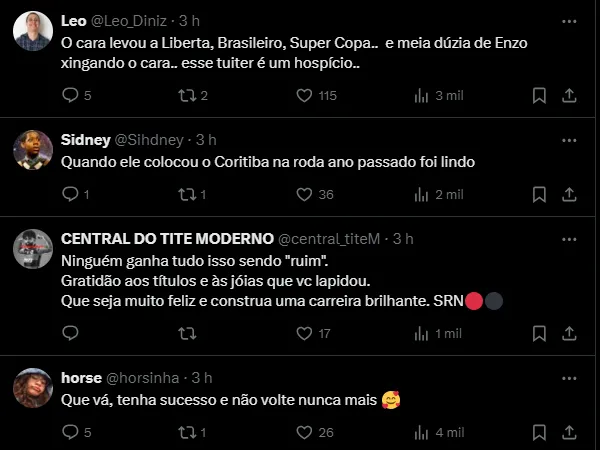
Task: Open more options on Sidney's tweet
Action: [x=568, y=139]
